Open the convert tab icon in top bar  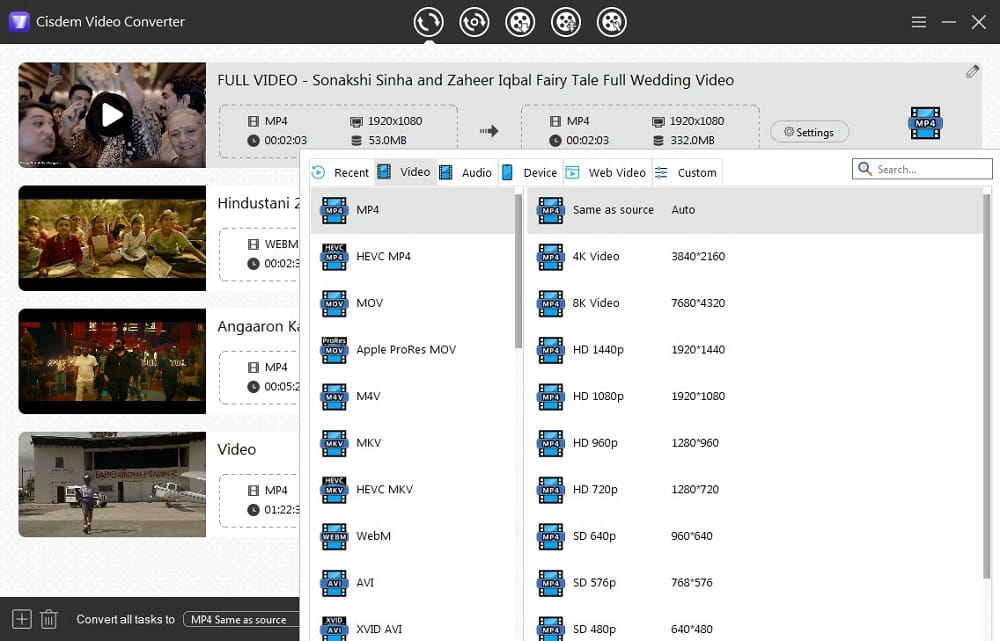click(428, 21)
